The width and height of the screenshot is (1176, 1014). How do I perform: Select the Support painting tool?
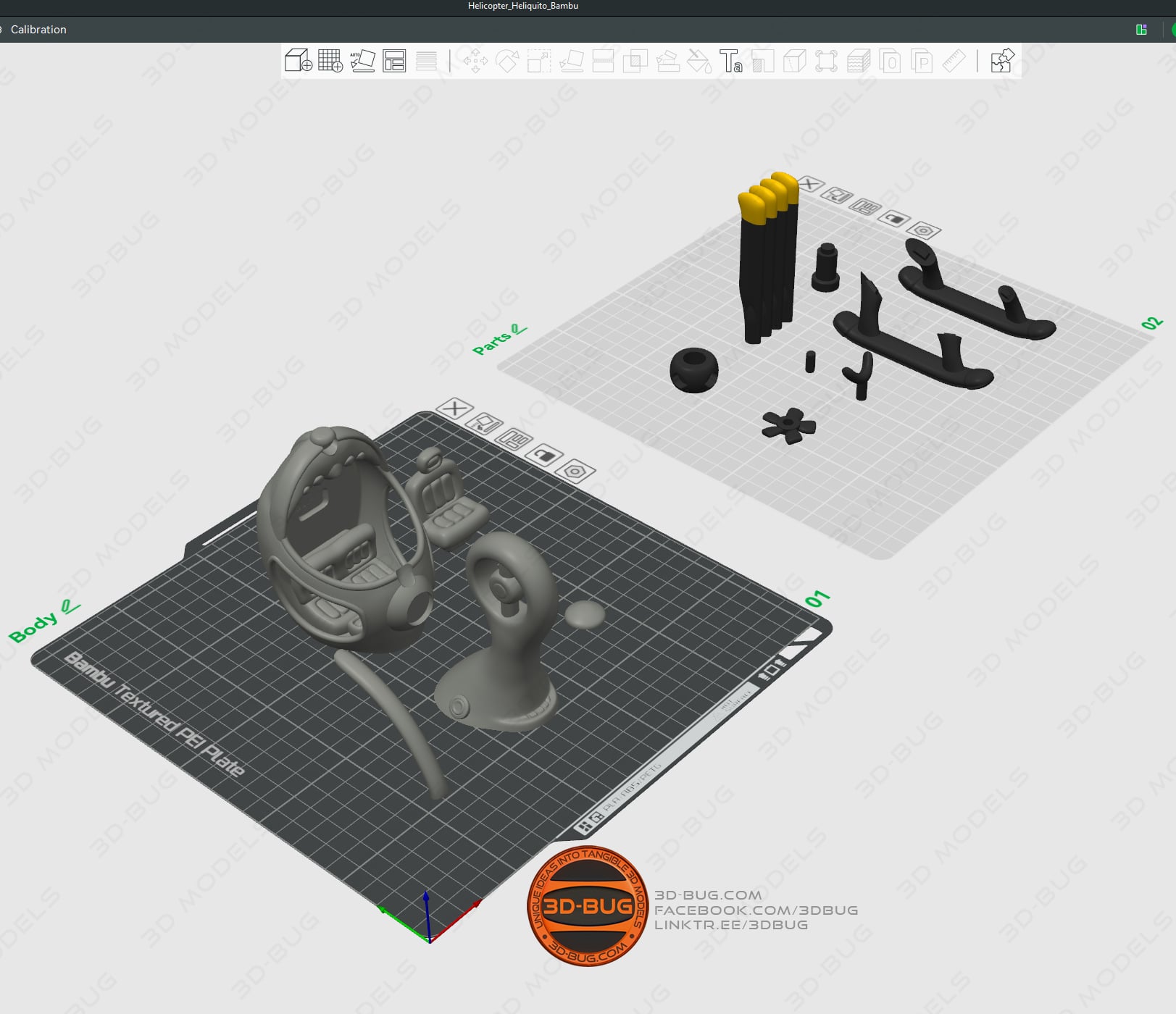pyautogui.click(x=667, y=61)
